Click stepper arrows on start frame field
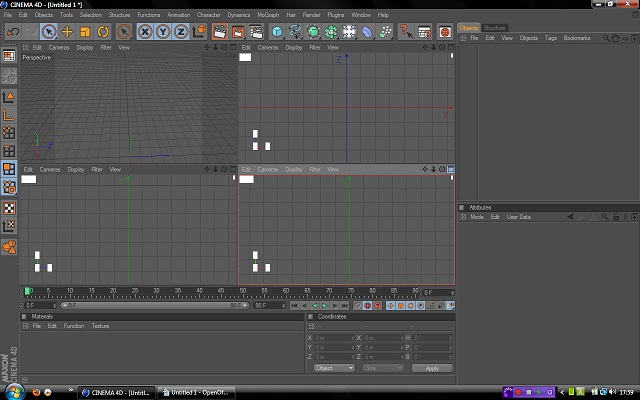This screenshot has width=640, height=400. point(54,305)
